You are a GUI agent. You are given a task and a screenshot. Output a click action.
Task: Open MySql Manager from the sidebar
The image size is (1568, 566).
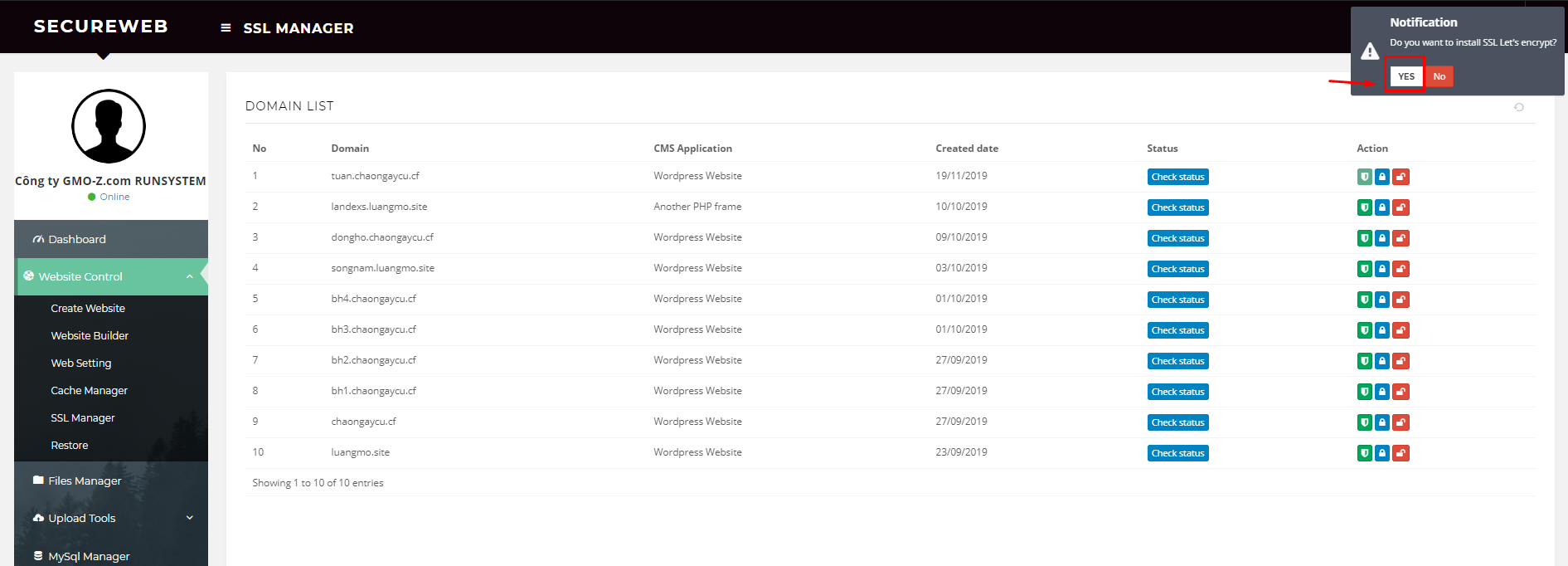click(111, 556)
